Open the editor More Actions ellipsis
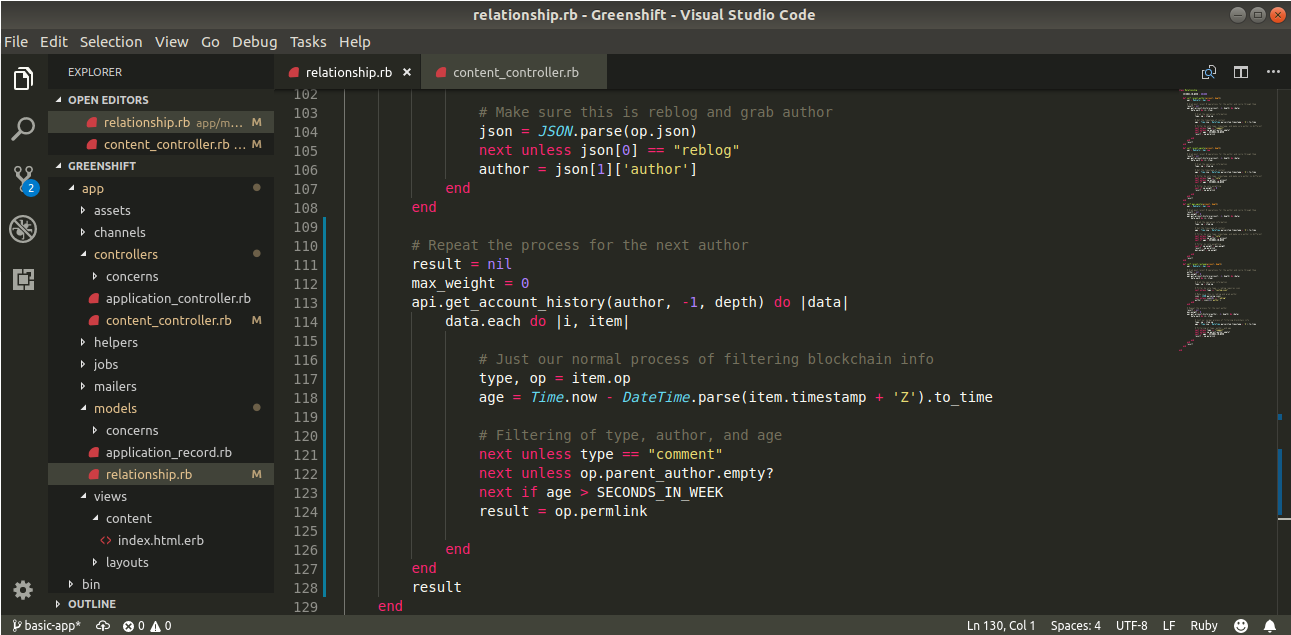This screenshot has height=635, width=1291. [x=1273, y=72]
